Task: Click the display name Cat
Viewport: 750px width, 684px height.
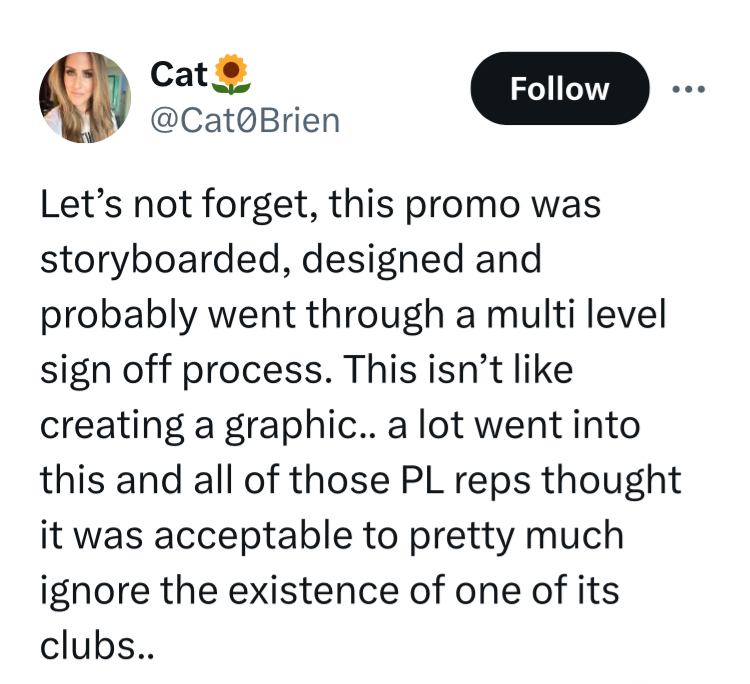Action: coord(179,75)
